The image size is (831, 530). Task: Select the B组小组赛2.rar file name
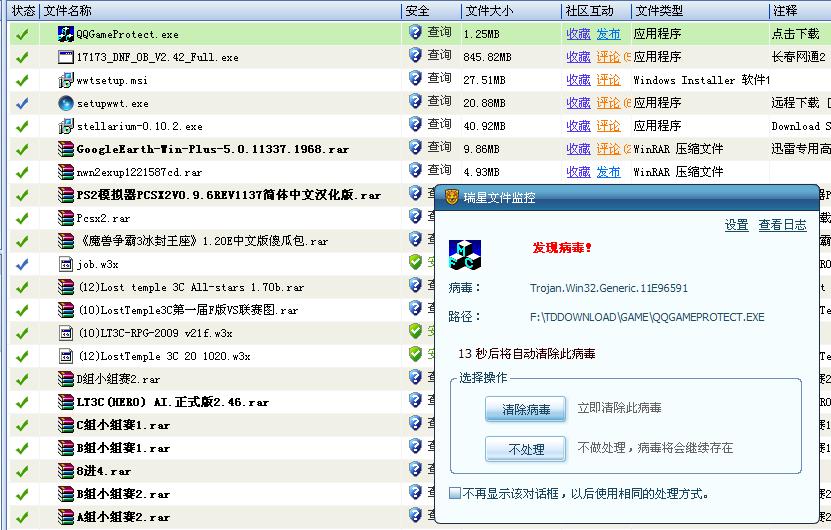pos(123,494)
